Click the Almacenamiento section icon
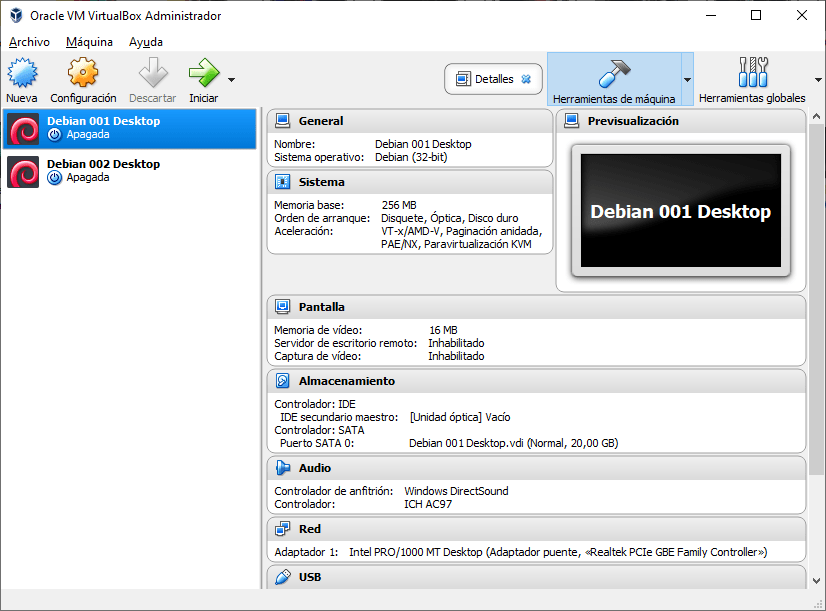Viewport: 826px width, 611px height. coord(282,381)
